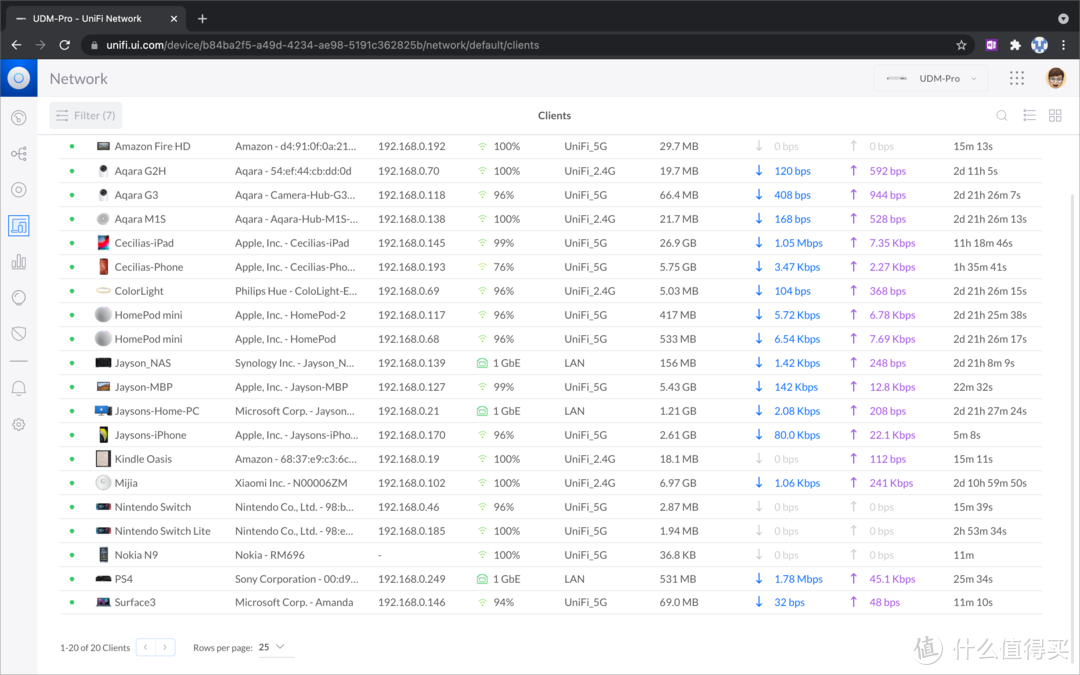Click the 1-20 of 20 Clients label

point(95,647)
